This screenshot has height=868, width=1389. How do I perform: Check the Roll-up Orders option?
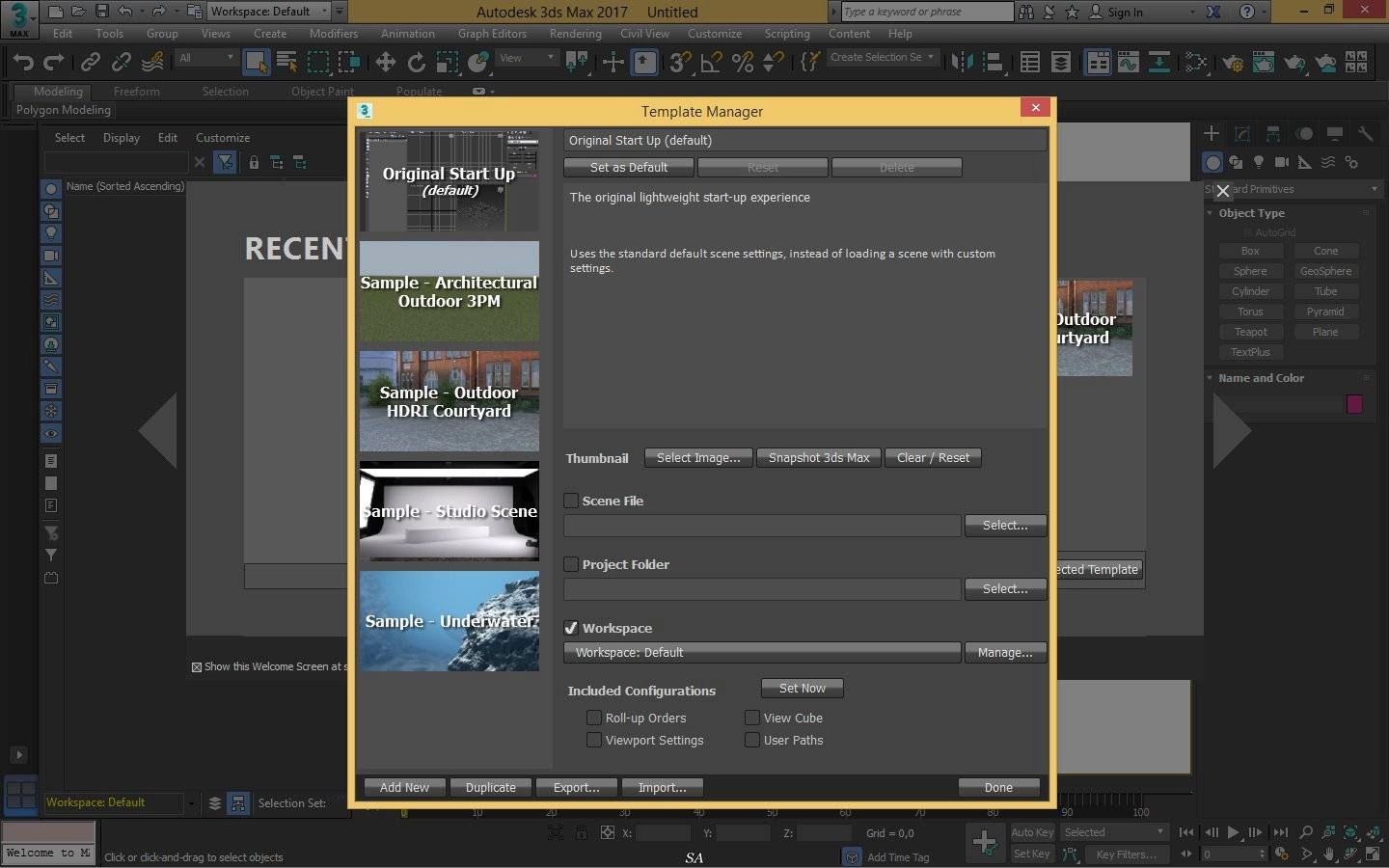click(594, 718)
